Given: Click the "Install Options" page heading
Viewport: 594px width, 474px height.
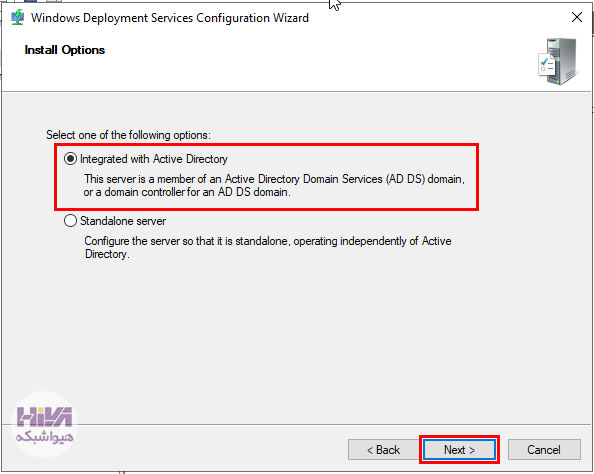Looking at the screenshot, I should pyautogui.click(x=65, y=50).
